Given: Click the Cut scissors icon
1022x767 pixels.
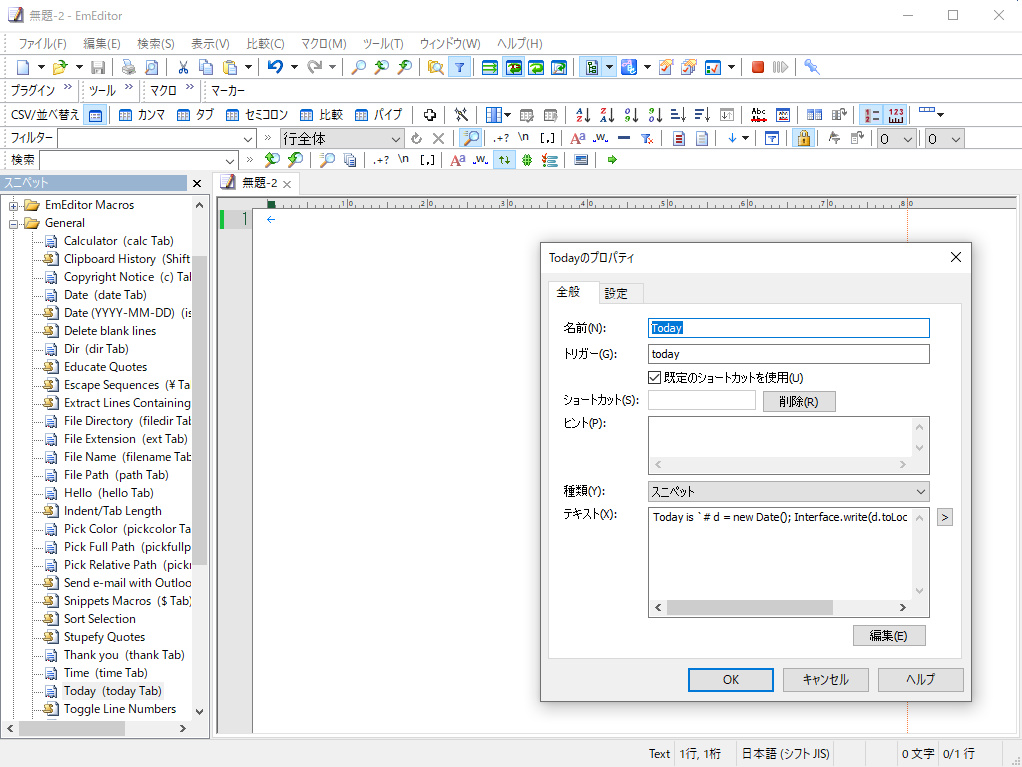Looking at the screenshot, I should 183,67.
